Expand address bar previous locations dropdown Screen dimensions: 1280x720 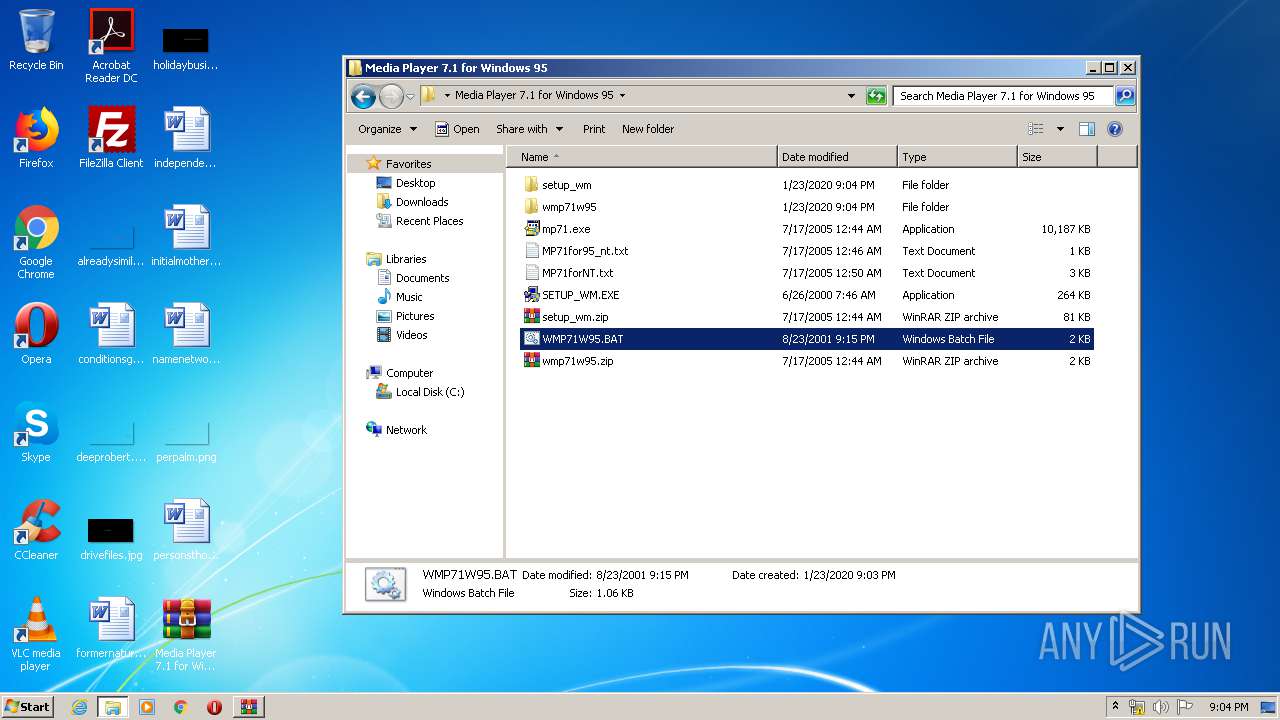[x=851, y=96]
